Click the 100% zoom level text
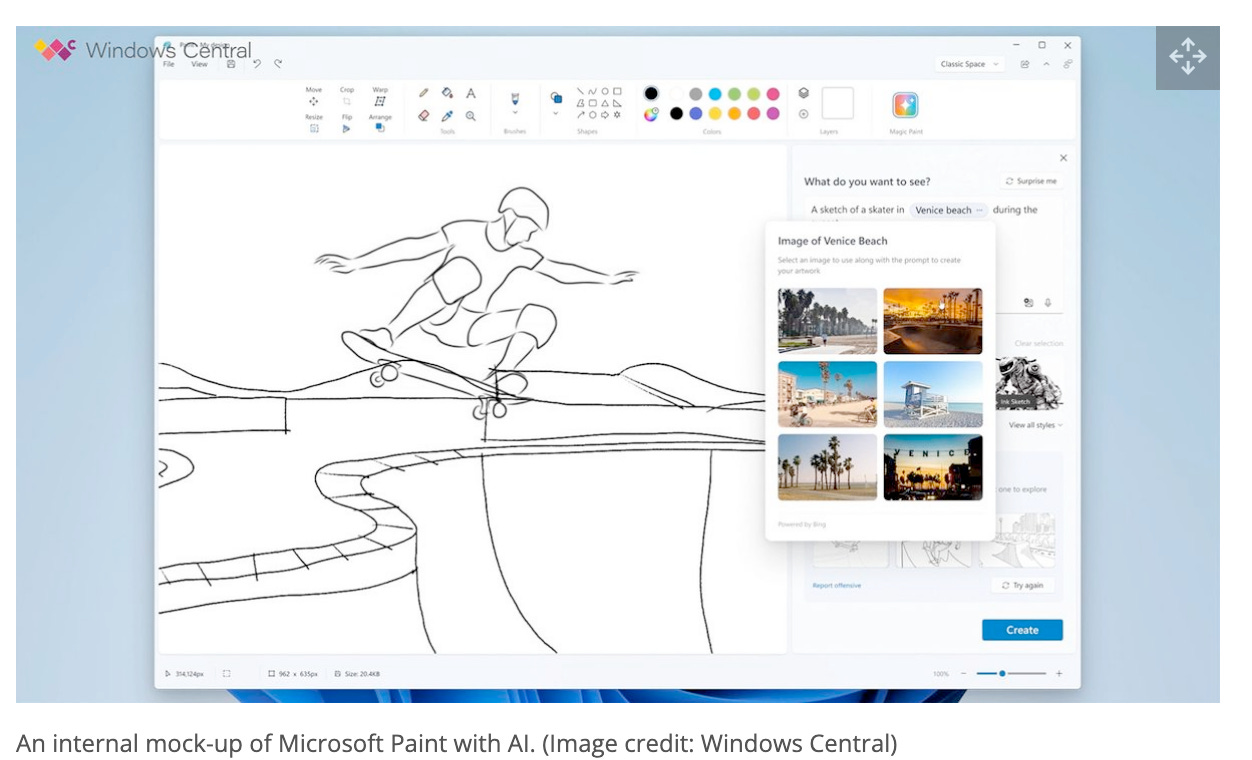 941,674
